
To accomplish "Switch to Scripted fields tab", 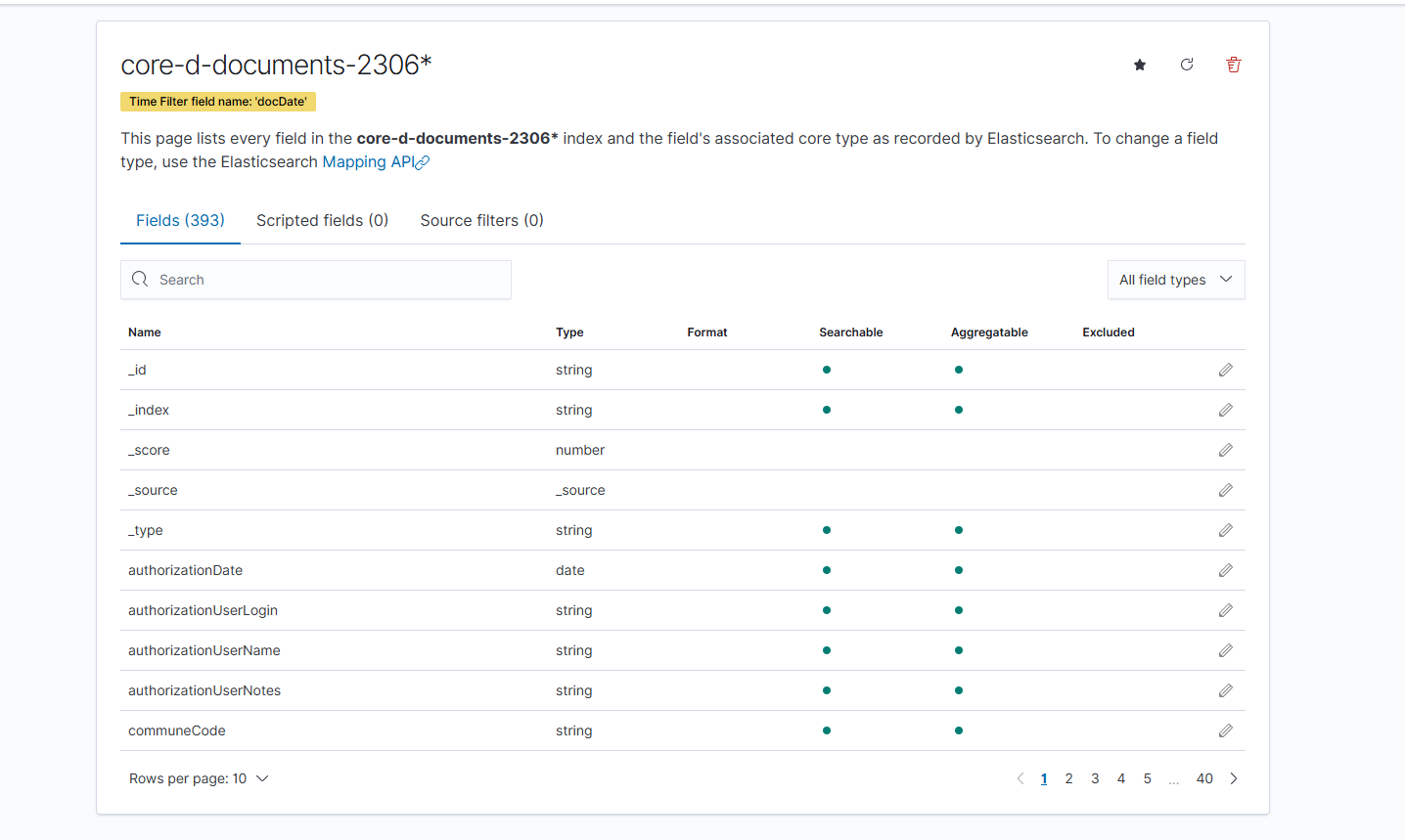I will tap(322, 221).
